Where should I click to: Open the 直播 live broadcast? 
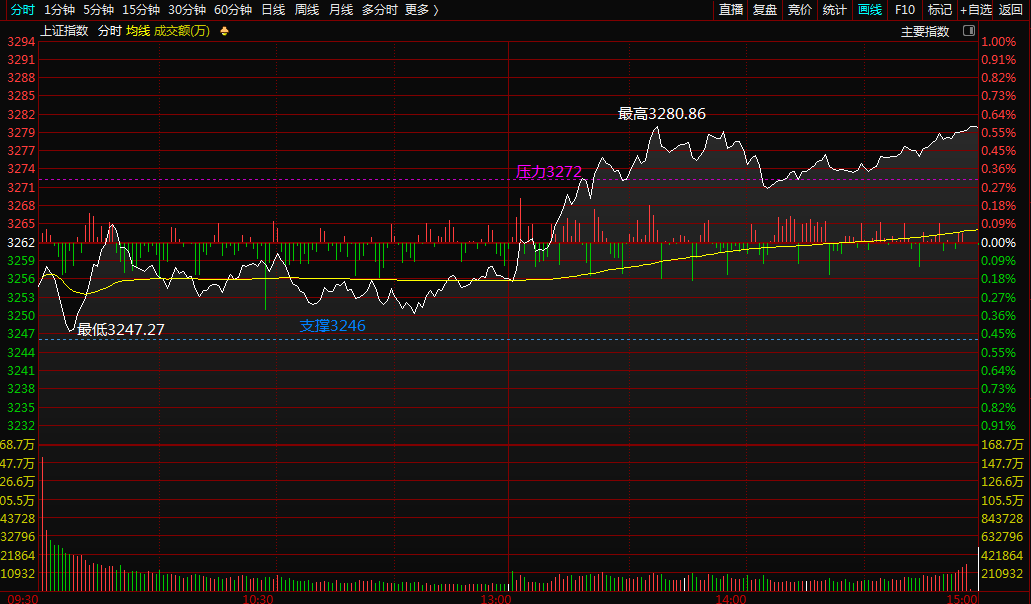[731, 10]
